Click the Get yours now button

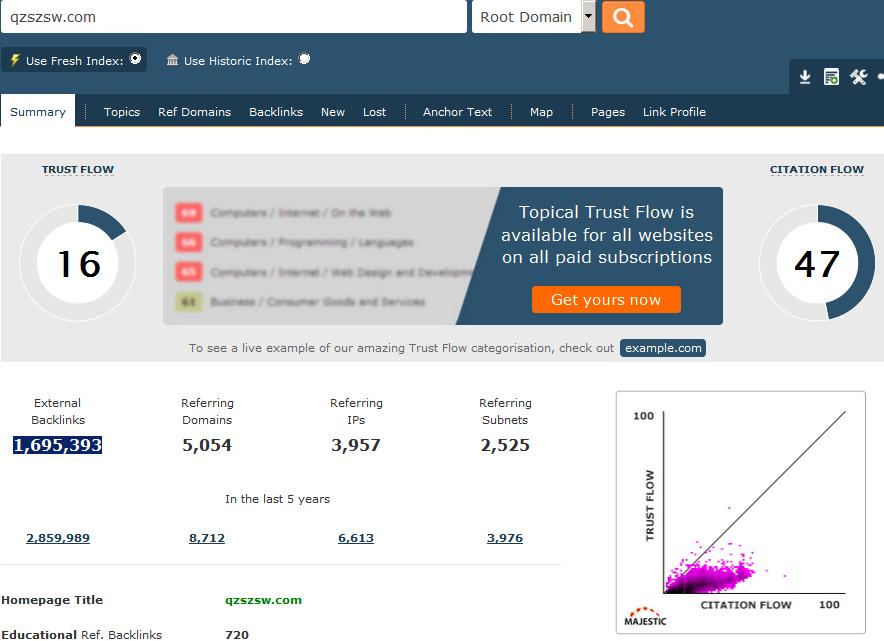[606, 299]
